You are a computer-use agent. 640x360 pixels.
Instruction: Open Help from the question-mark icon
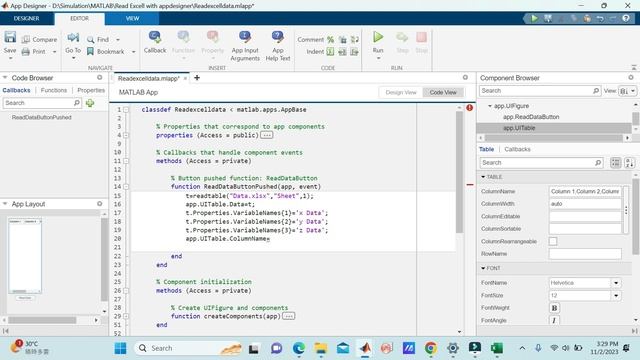626,18
